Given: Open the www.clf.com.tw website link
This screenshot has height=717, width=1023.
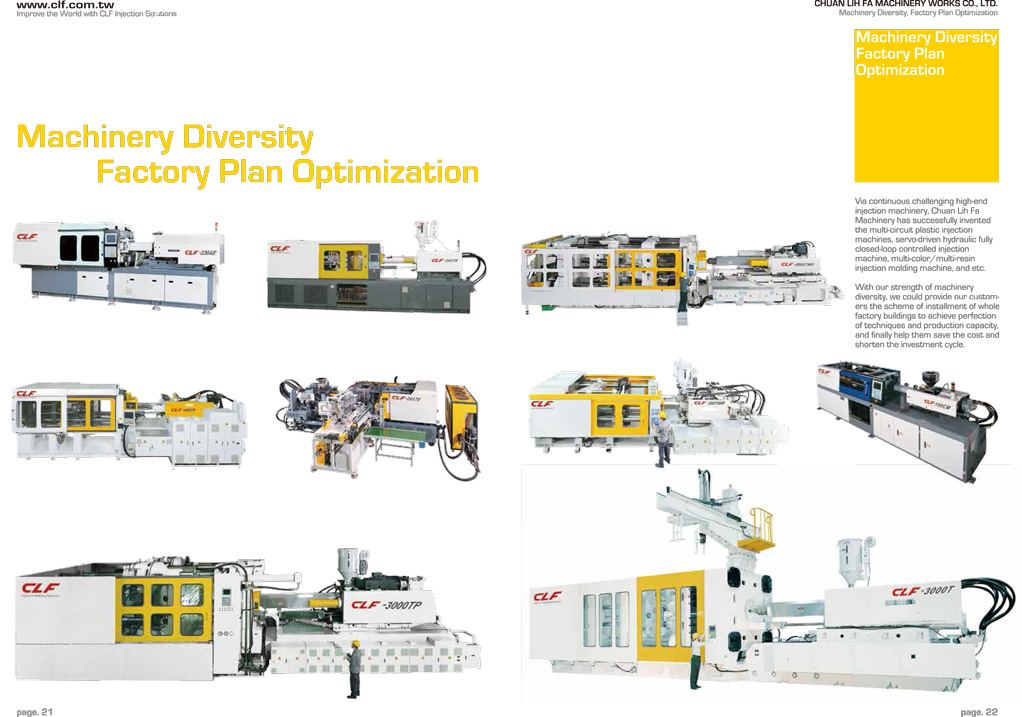Looking at the screenshot, I should [65, 4].
